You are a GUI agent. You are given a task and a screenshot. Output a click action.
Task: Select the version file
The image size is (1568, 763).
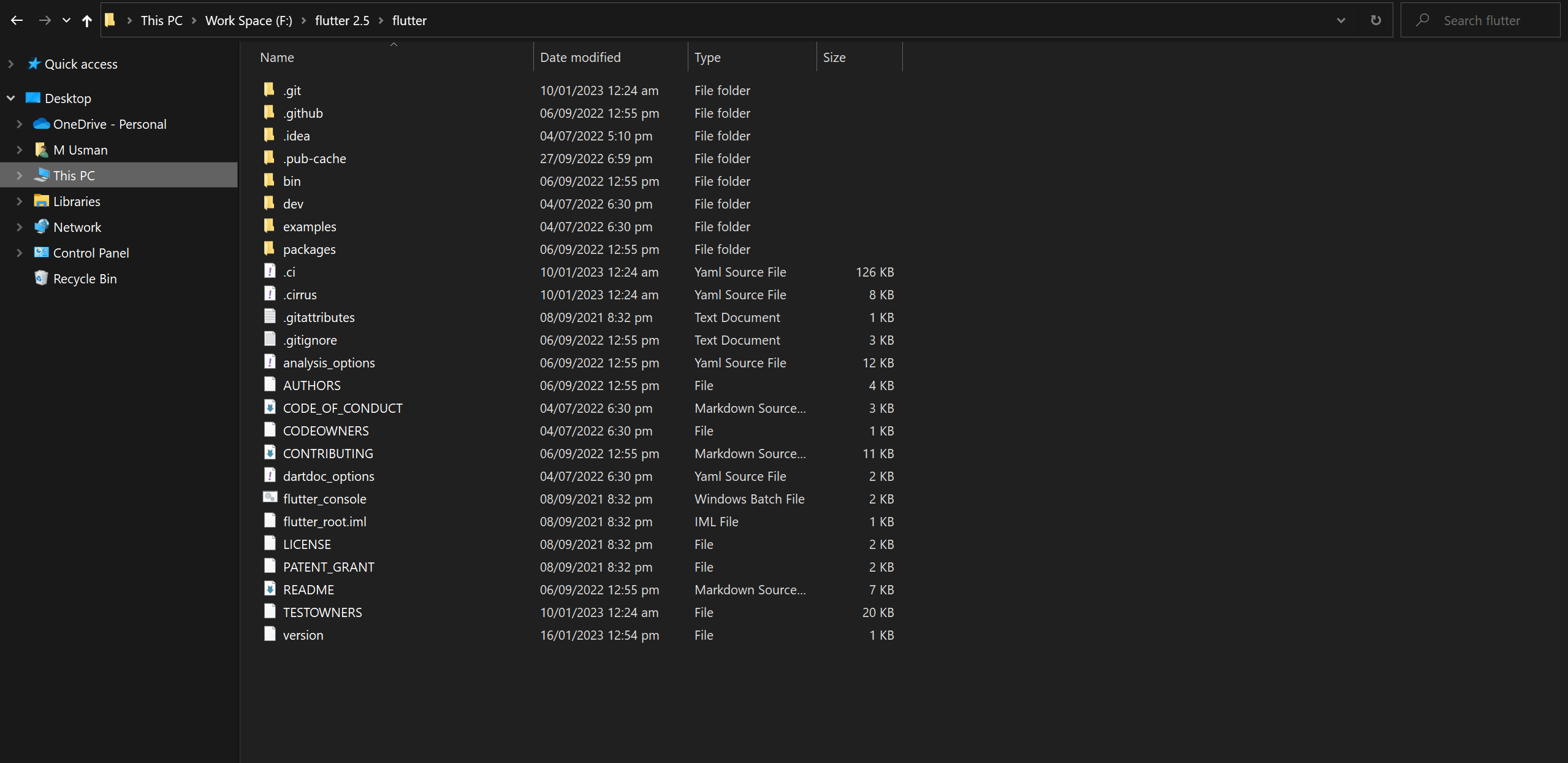click(x=303, y=635)
